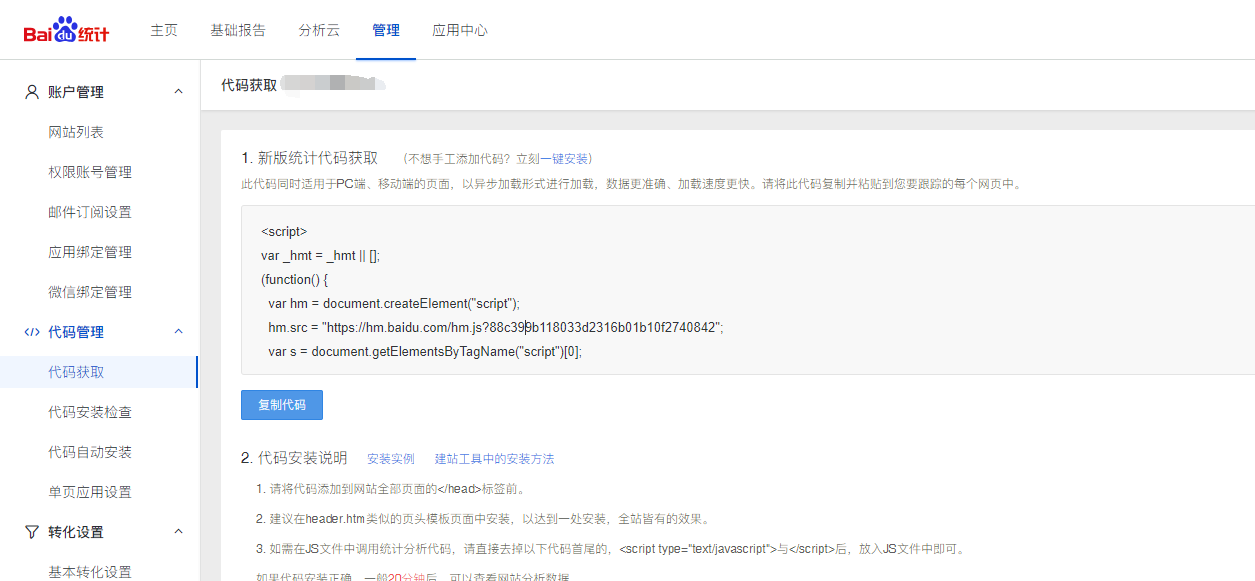The width and height of the screenshot is (1255, 581).
Task: Click the 代码管理 code icon
Action: click(32, 332)
